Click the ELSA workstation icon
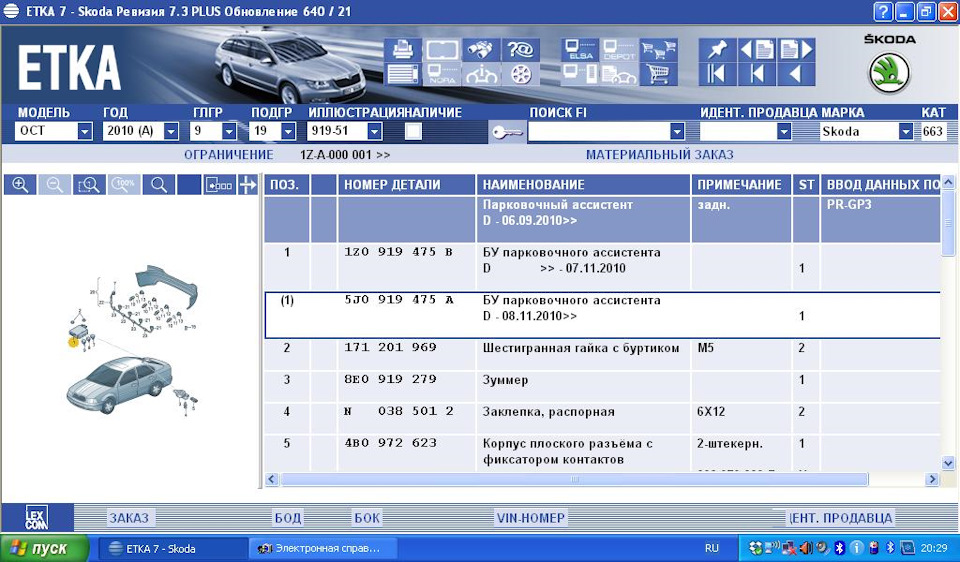960x562 pixels. (580, 49)
